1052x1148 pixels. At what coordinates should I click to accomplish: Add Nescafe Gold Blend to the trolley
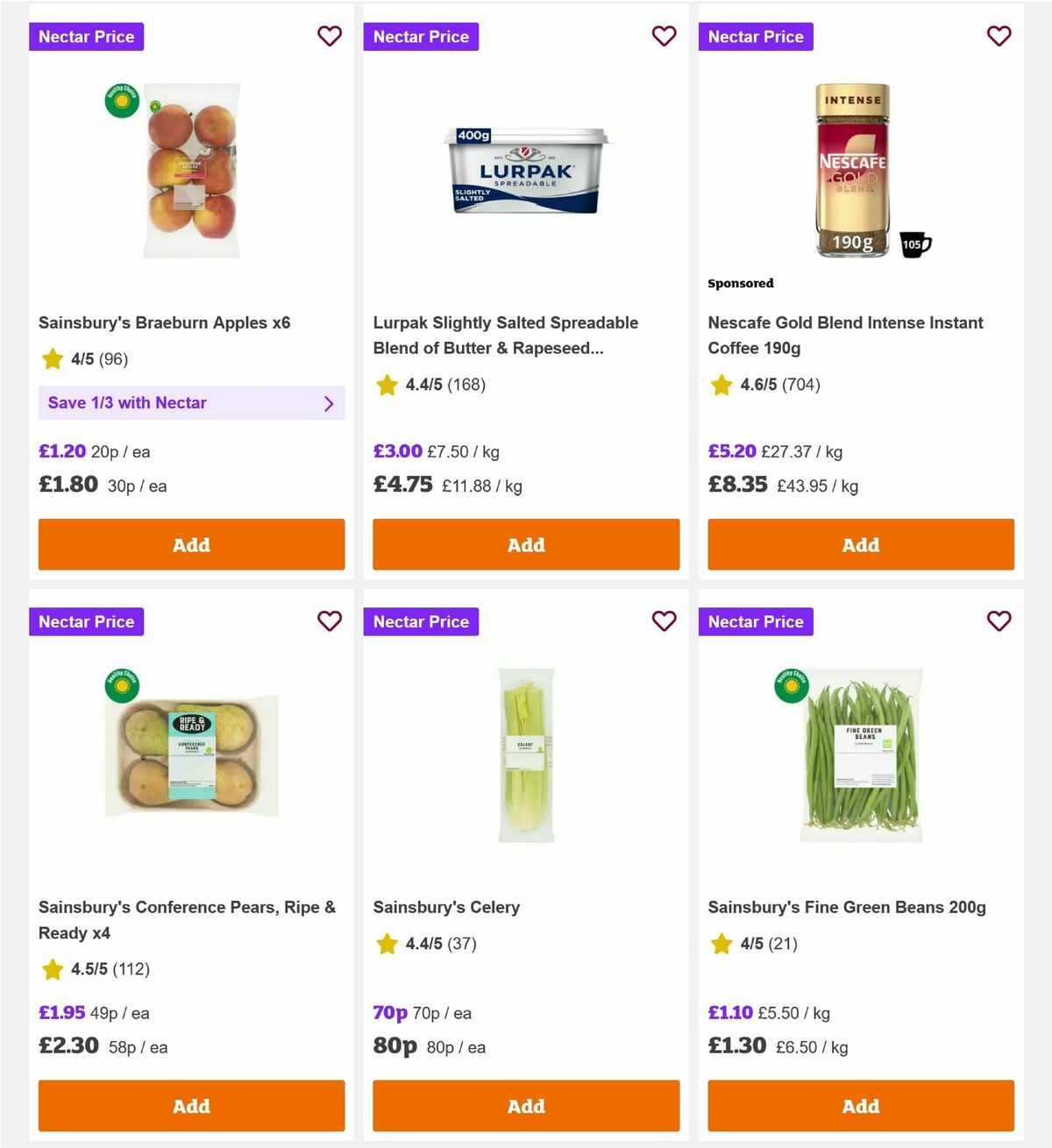pos(861,544)
